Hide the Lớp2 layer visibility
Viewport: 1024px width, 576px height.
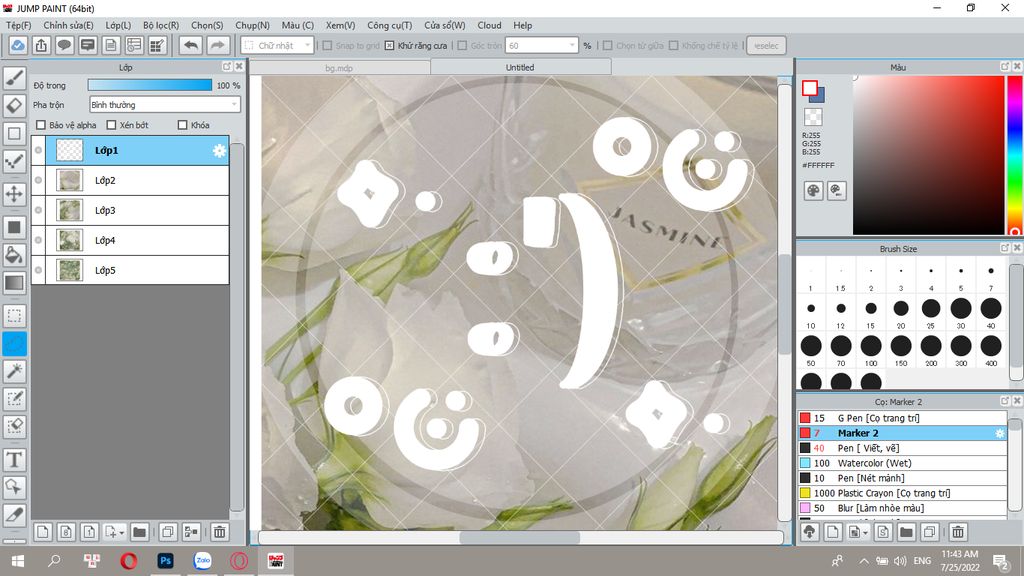point(39,180)
